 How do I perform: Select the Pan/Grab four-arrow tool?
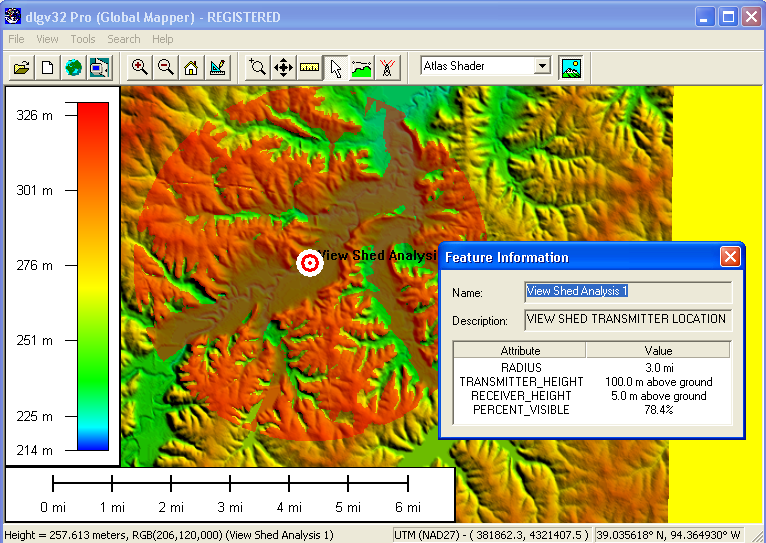[x=283, y=67]
